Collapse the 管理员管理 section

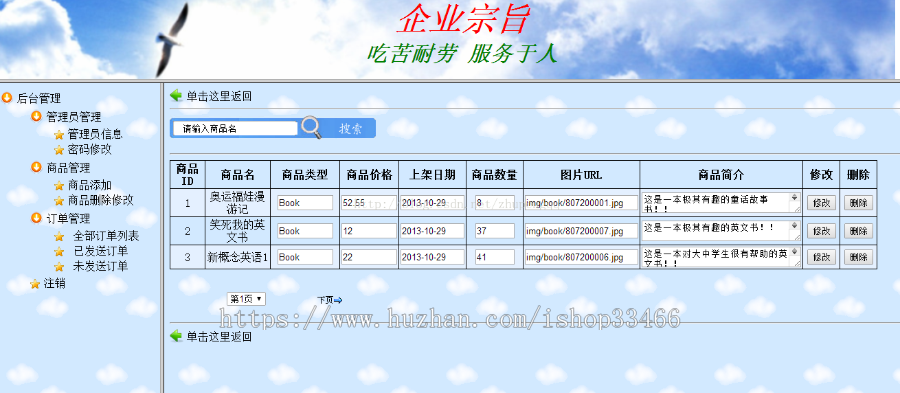tap(73, 117)
